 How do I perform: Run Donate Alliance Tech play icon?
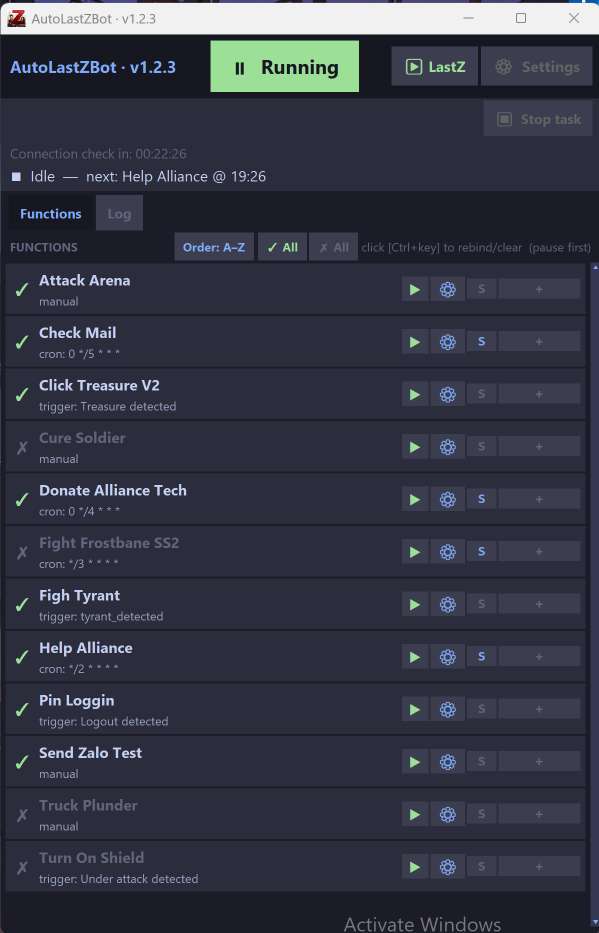[x=415, y=499]
